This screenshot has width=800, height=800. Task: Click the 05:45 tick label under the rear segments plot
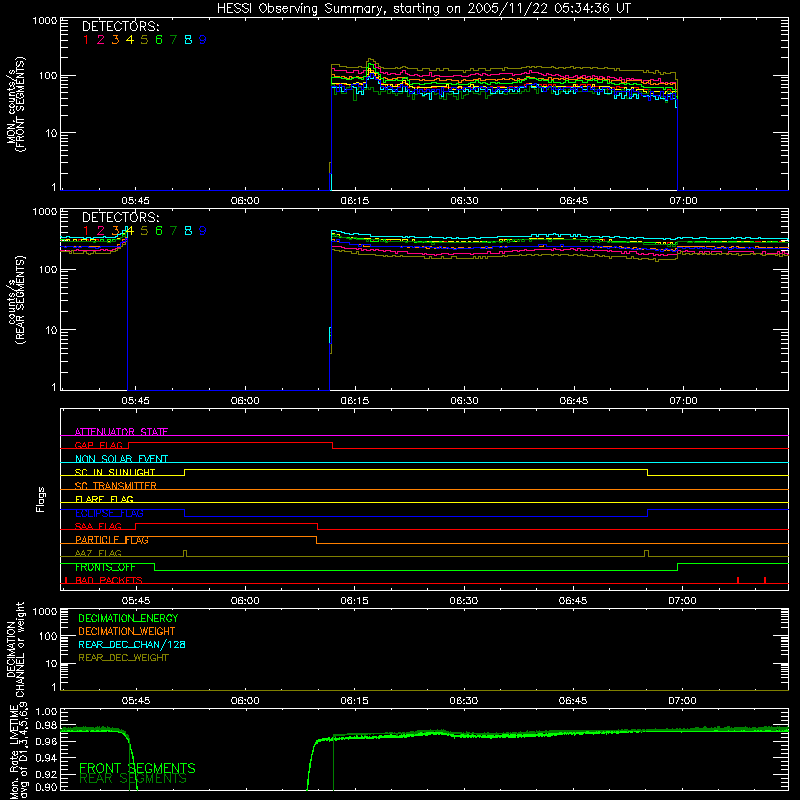pos(136,401)
